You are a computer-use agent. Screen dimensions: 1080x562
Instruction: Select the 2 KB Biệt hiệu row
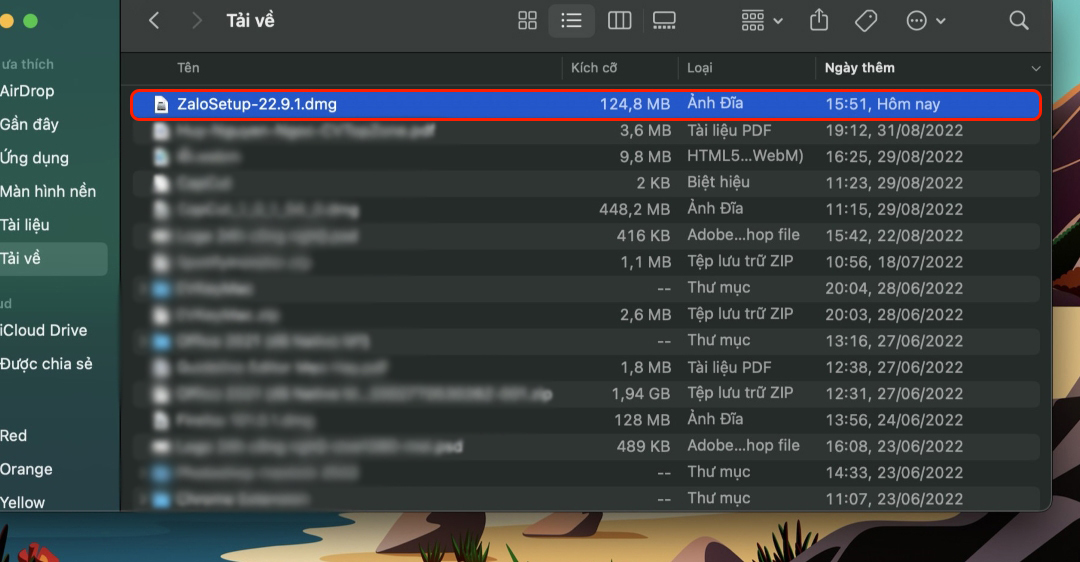585,183
